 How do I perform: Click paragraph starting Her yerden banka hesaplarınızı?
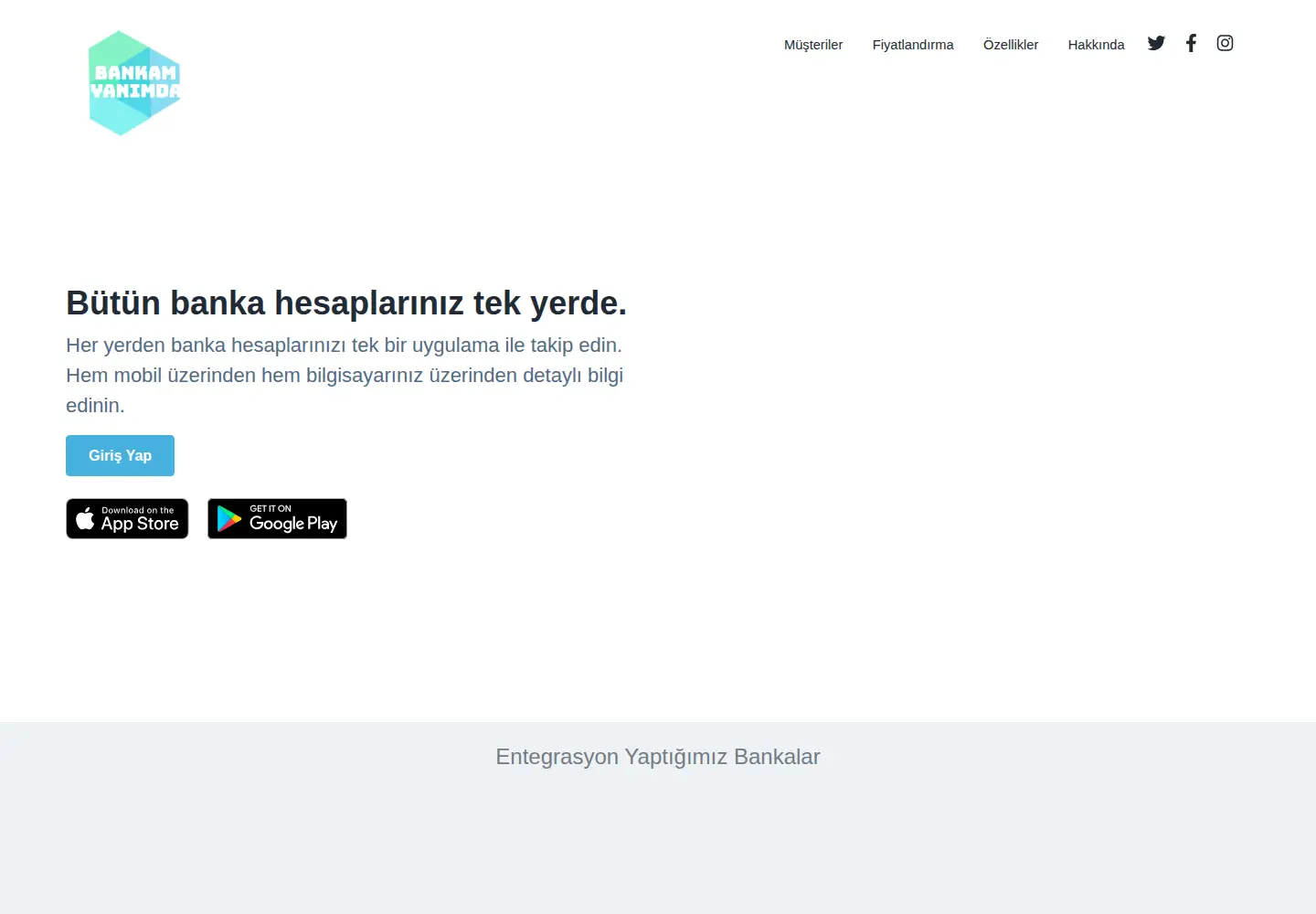coord(345,376)
